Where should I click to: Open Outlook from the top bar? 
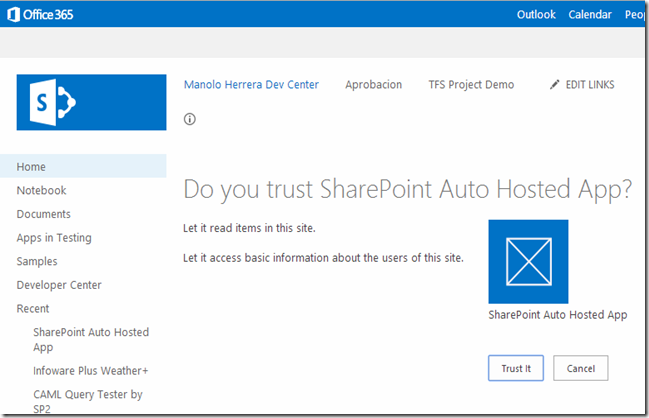536,14
